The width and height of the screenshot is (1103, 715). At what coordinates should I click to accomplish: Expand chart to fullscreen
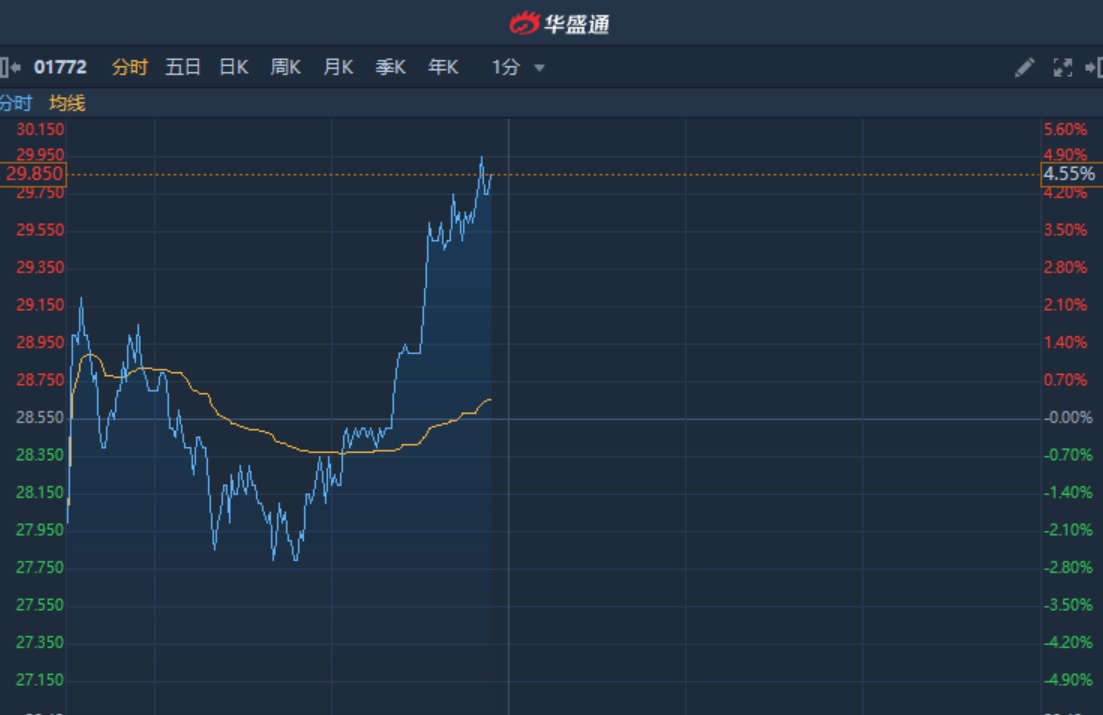(x=1063, y=68)
